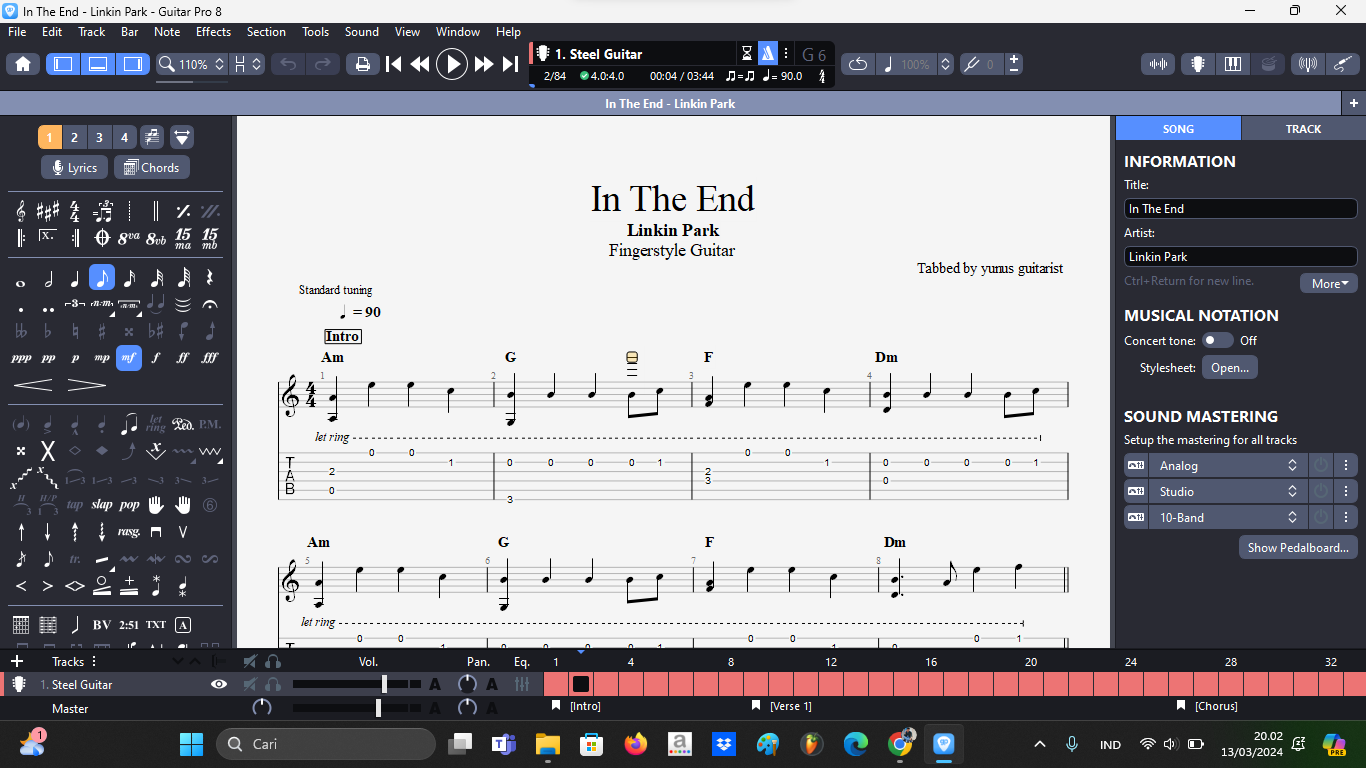The height and width of the screenshot is (768, 1366).
Task: Toggle 10-Band equalizer power button
Action: click(1321, 517)
